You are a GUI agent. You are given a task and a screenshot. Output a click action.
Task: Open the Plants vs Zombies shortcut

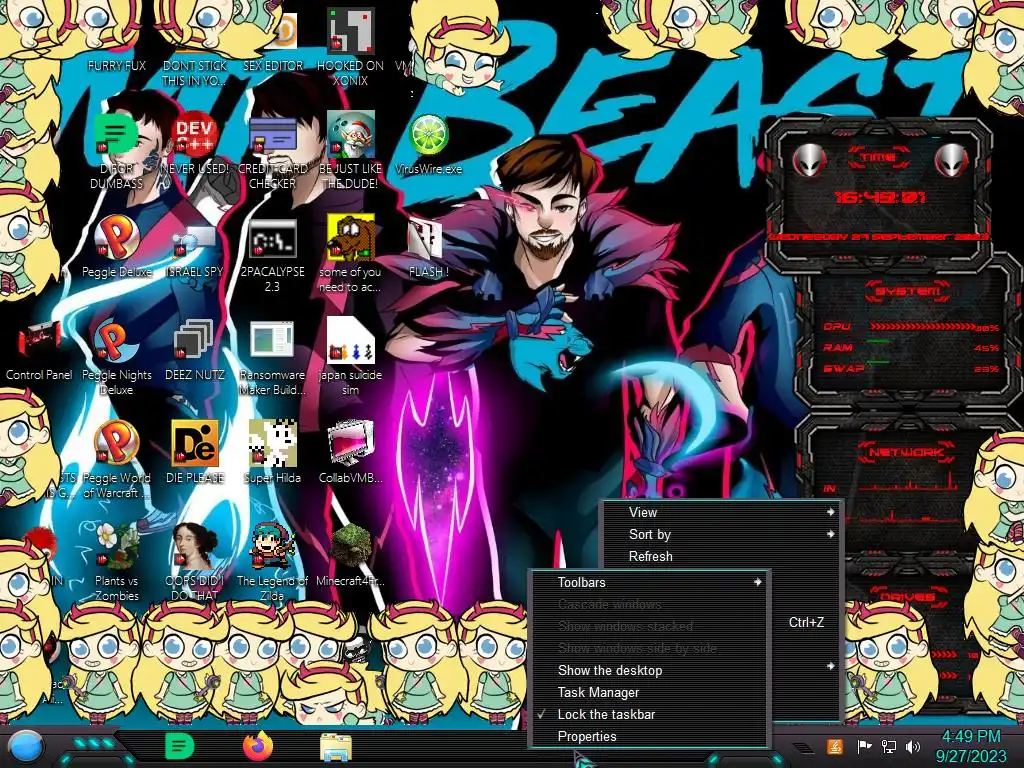coord(116,546)
